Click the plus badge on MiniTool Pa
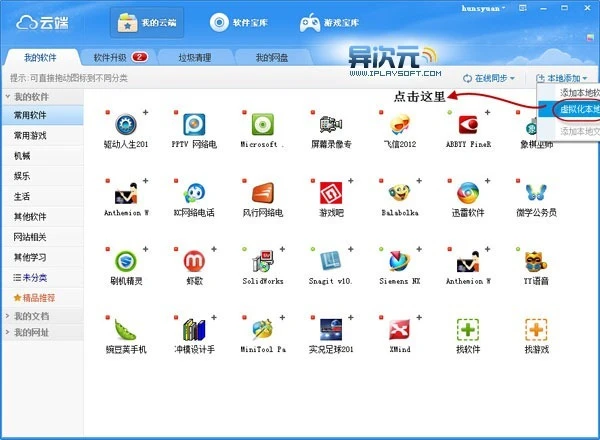The height and width of the screenshot is (440, 600). pyautogui.click(x=282, y=318)
